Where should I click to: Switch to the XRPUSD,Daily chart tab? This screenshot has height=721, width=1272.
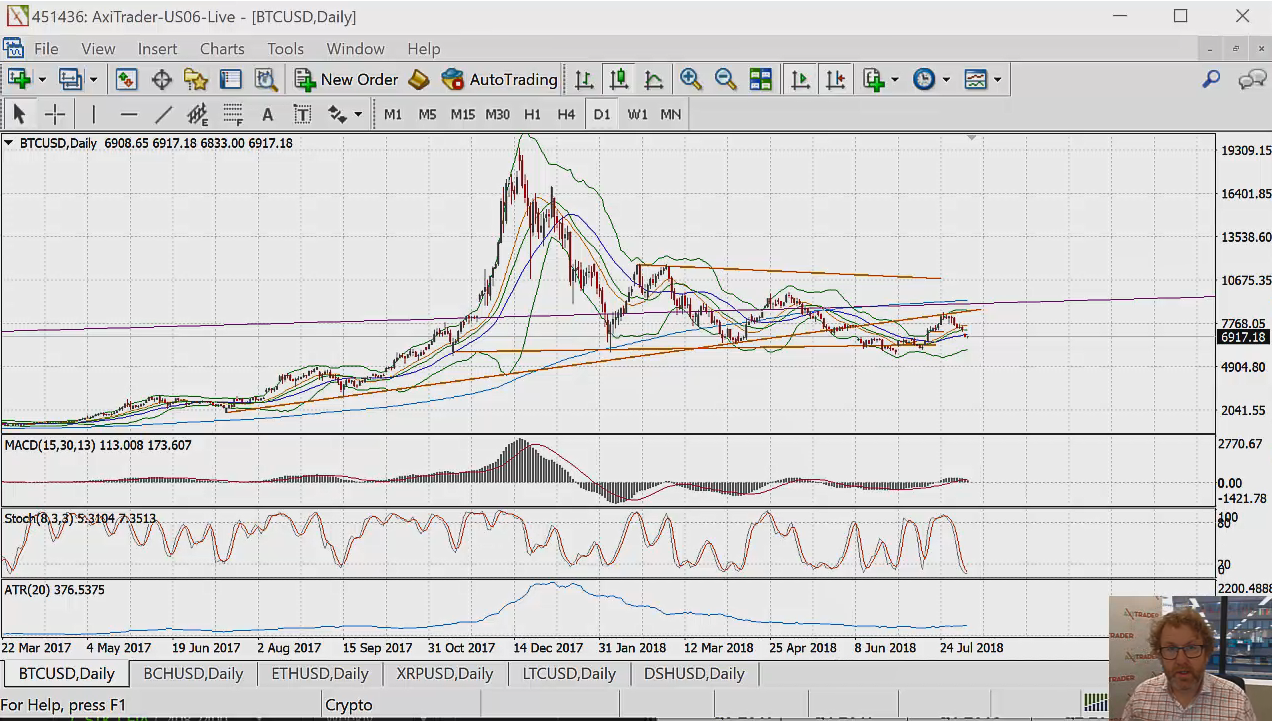(x=445, y=673)
